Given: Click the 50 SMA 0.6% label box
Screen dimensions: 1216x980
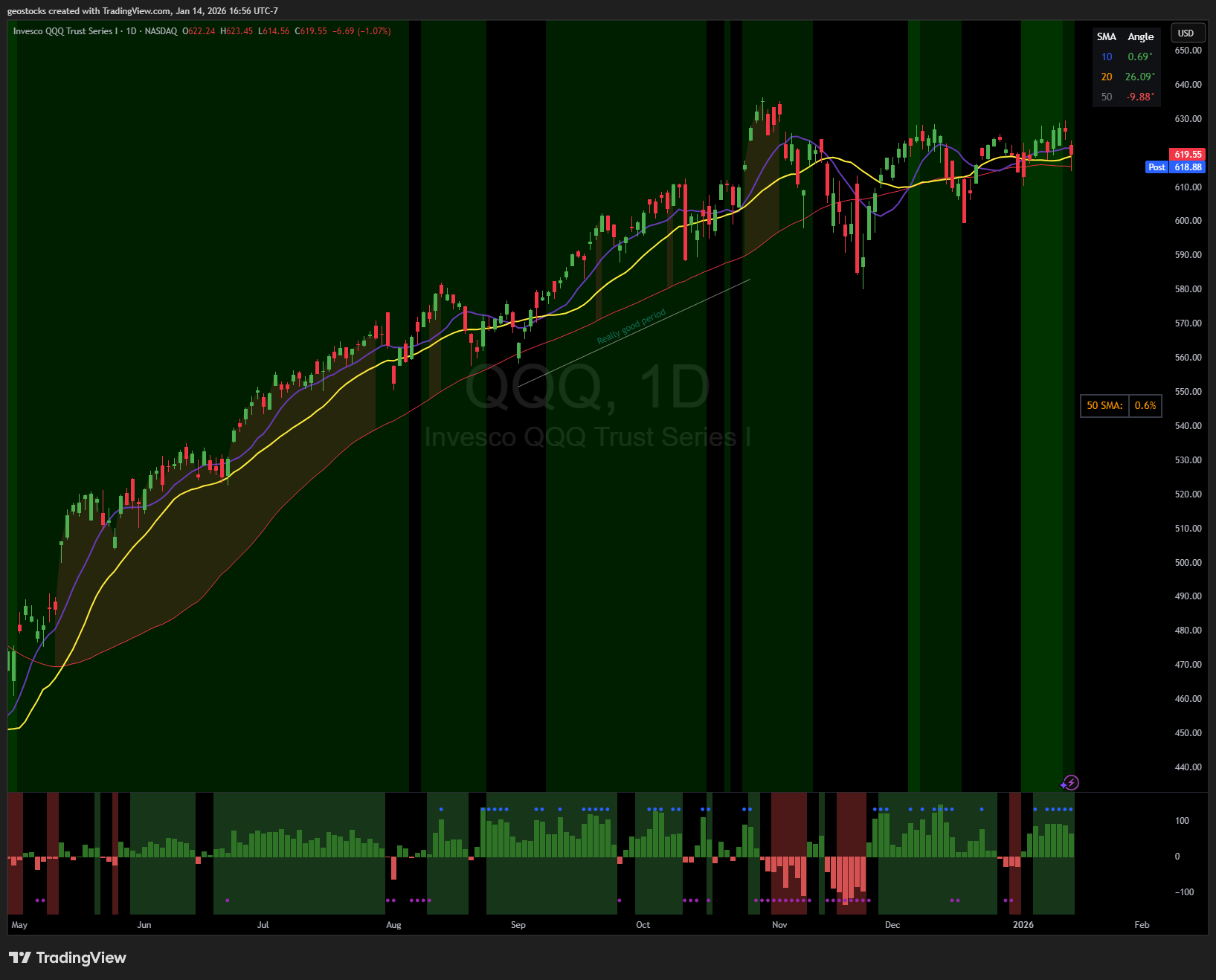Looking at the screenshot, I should tap(1121, 405).
